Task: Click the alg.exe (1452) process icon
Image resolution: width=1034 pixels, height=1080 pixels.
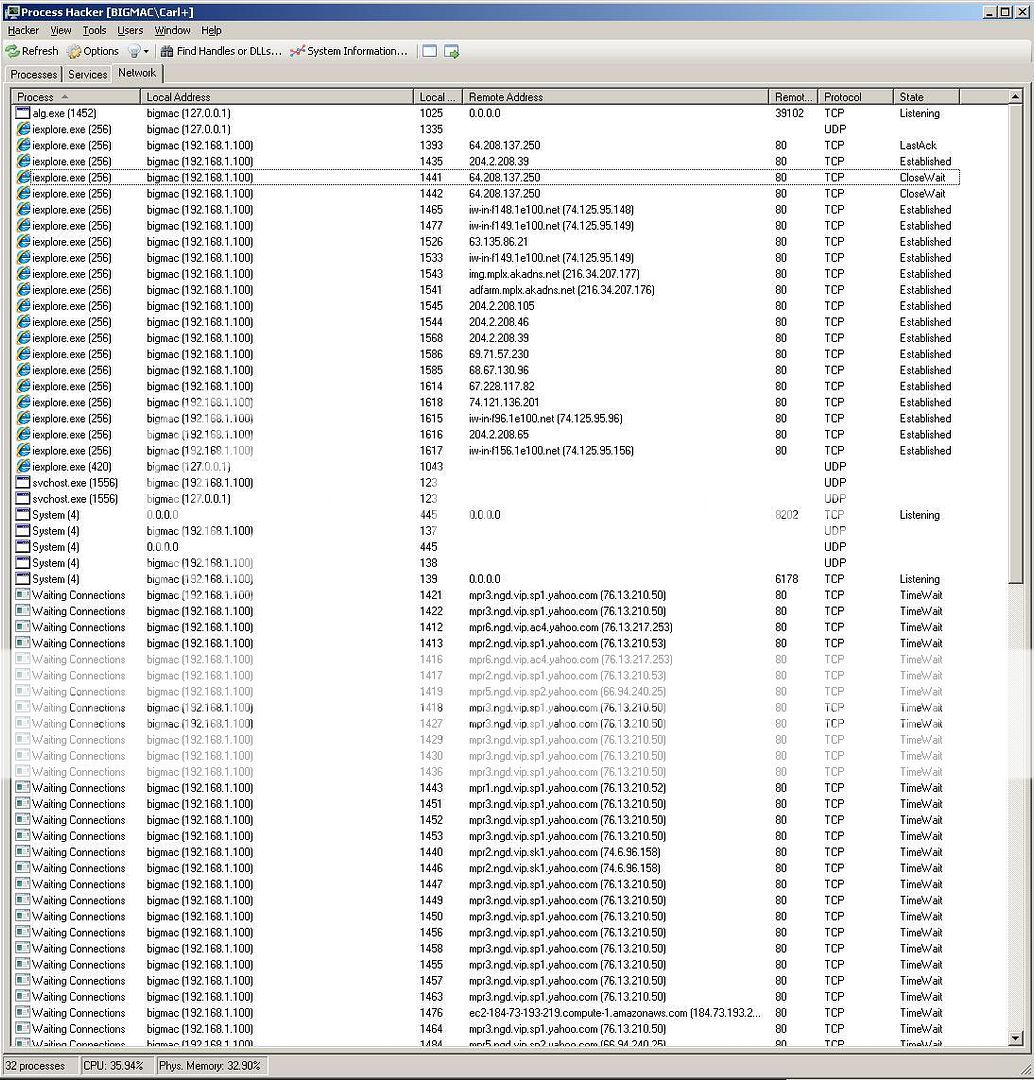Action: tap(23, 113)
